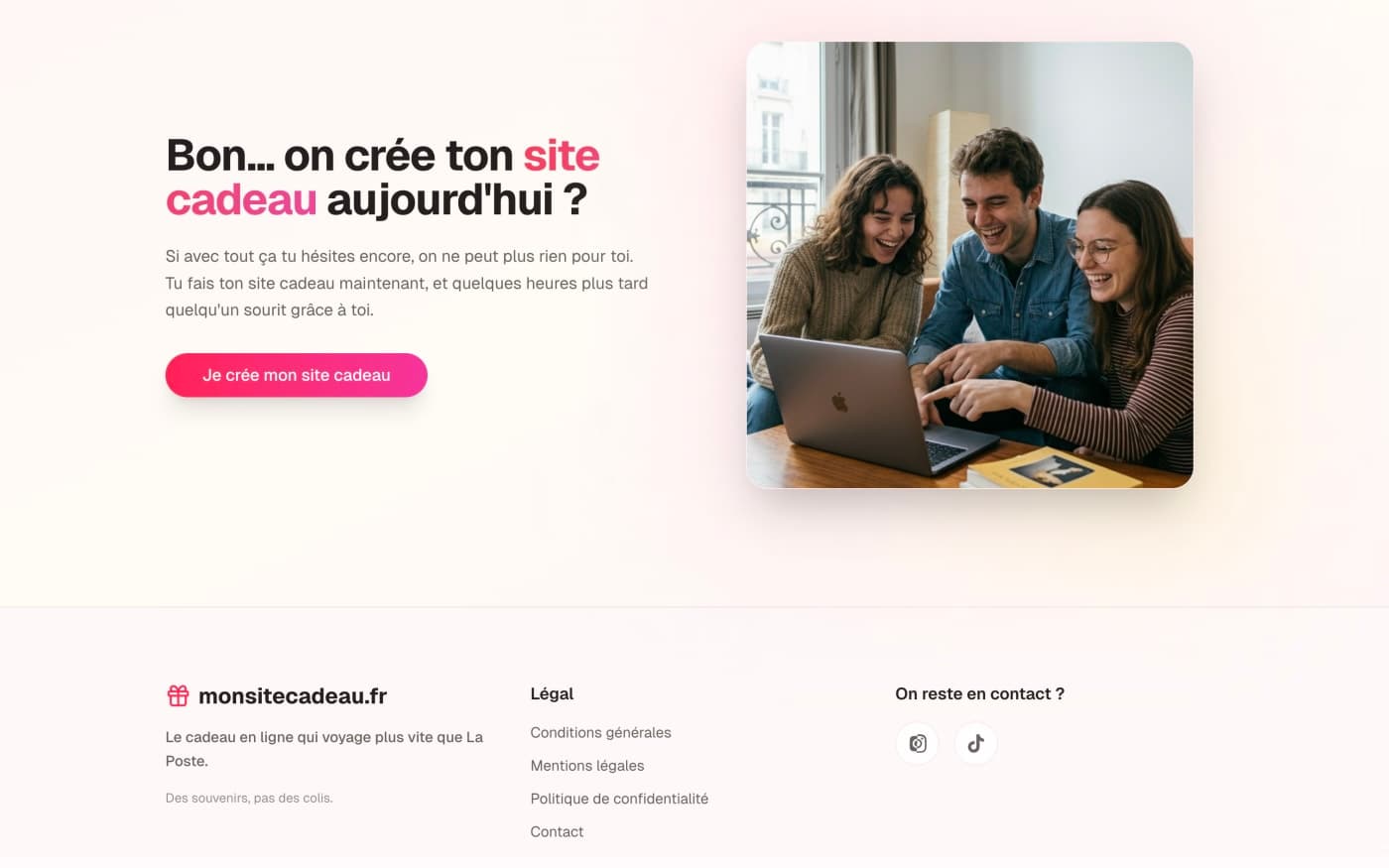Click the 'Je crée mon site cadeau' button
1389x868 pixels.
click(x=297, y=375)
